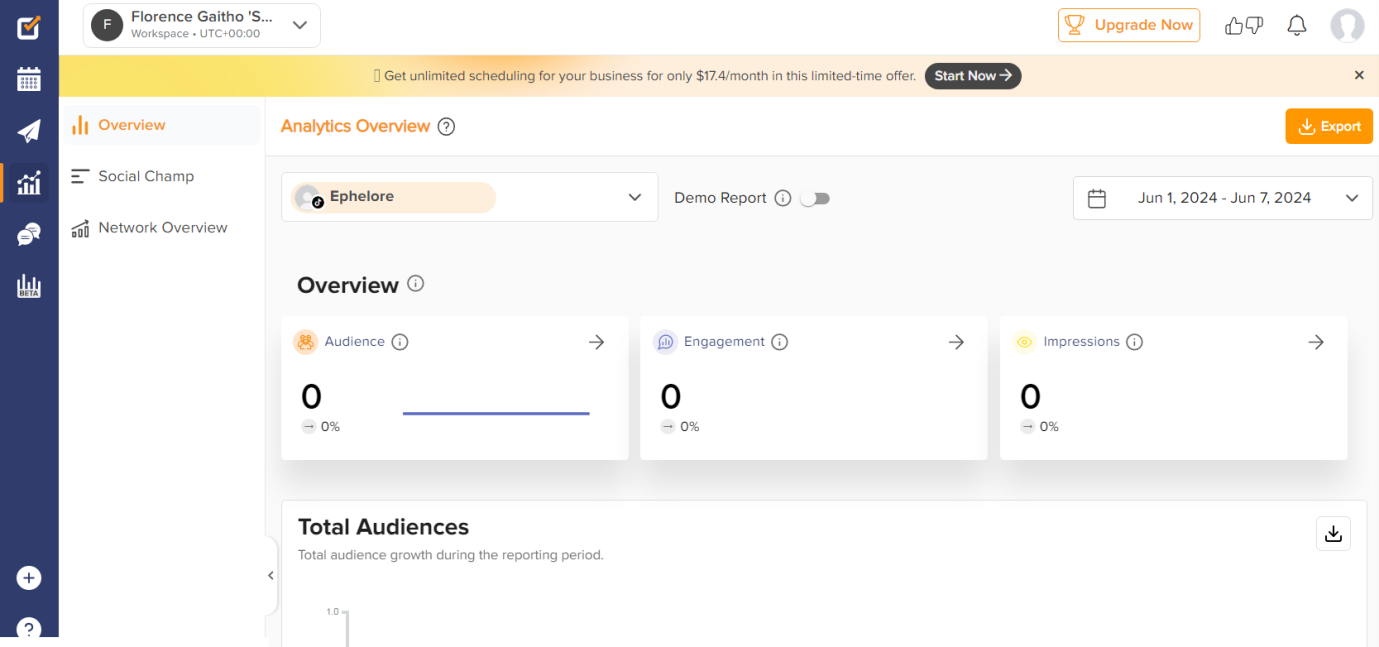
Task: Enable the Demo Report toggle
Action: (x=815, y=198)
